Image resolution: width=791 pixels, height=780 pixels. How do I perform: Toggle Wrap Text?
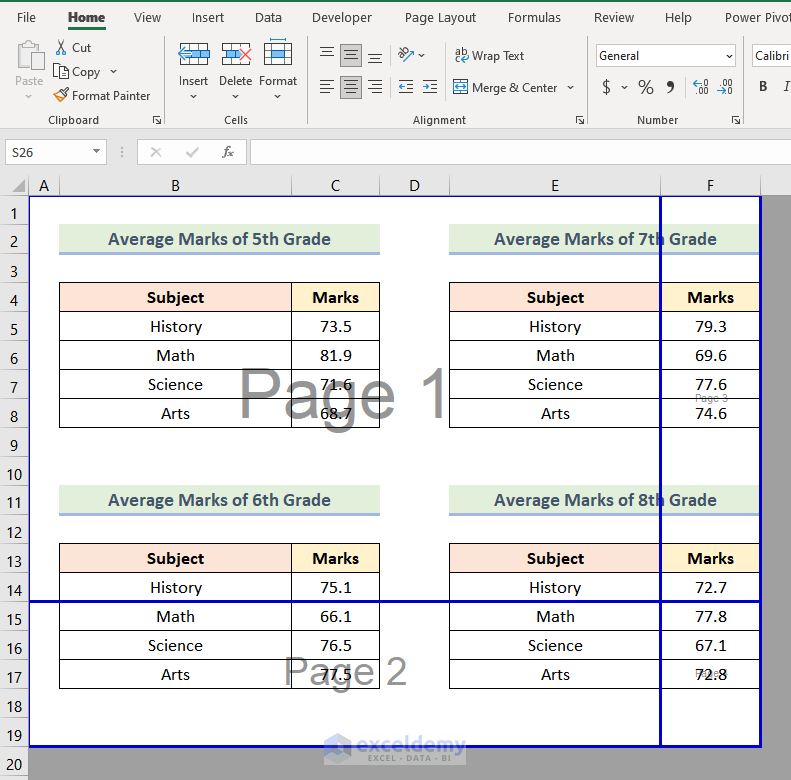click(x=489, y=56)
